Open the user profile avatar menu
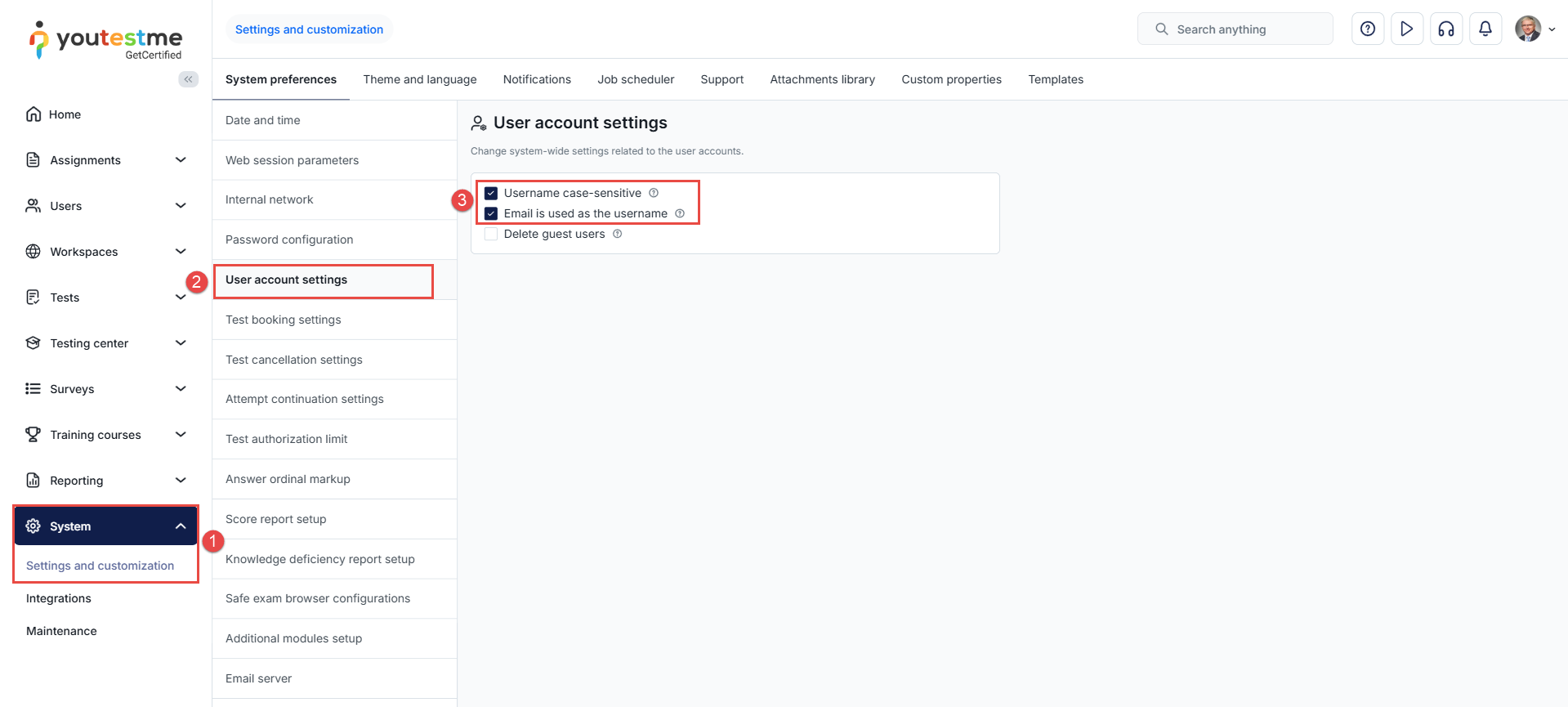 [x=1528, y=29]
